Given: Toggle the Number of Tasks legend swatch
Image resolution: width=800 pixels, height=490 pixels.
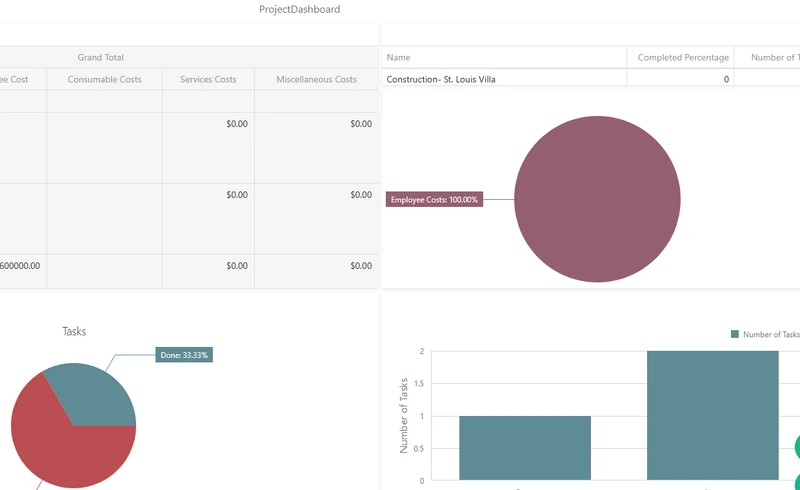Looking at the screenshot, I should point(735,334).
